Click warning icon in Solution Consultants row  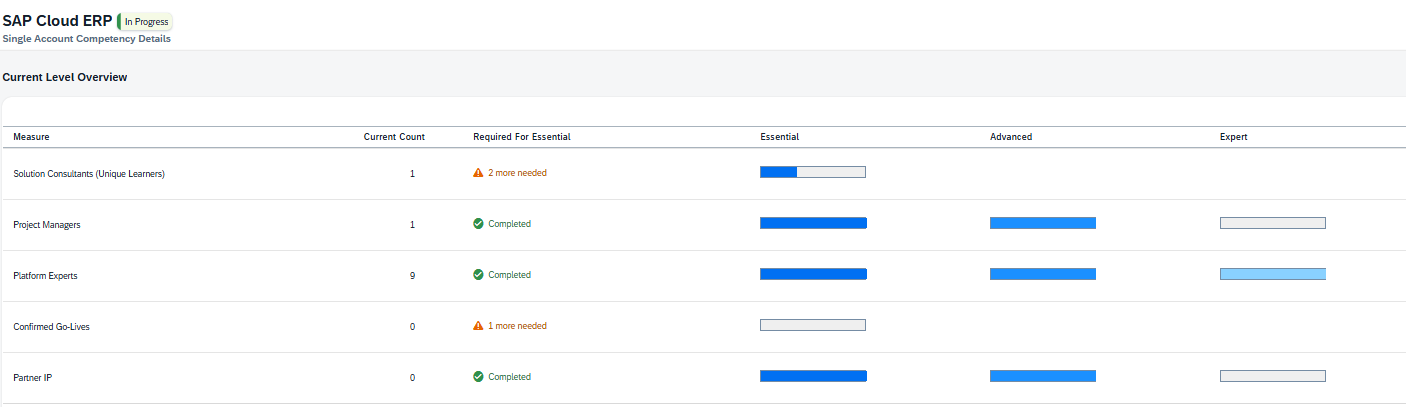[x=478, y=173]
